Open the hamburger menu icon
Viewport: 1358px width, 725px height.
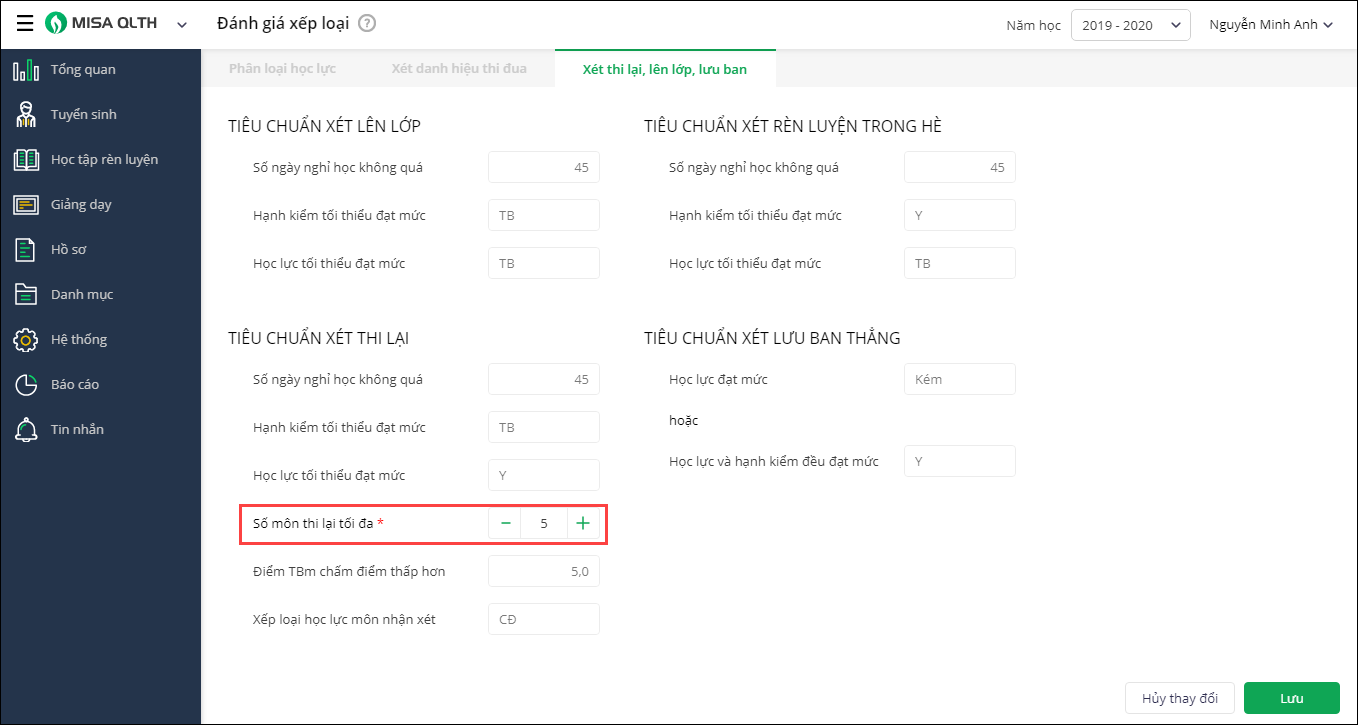point(25,24)
